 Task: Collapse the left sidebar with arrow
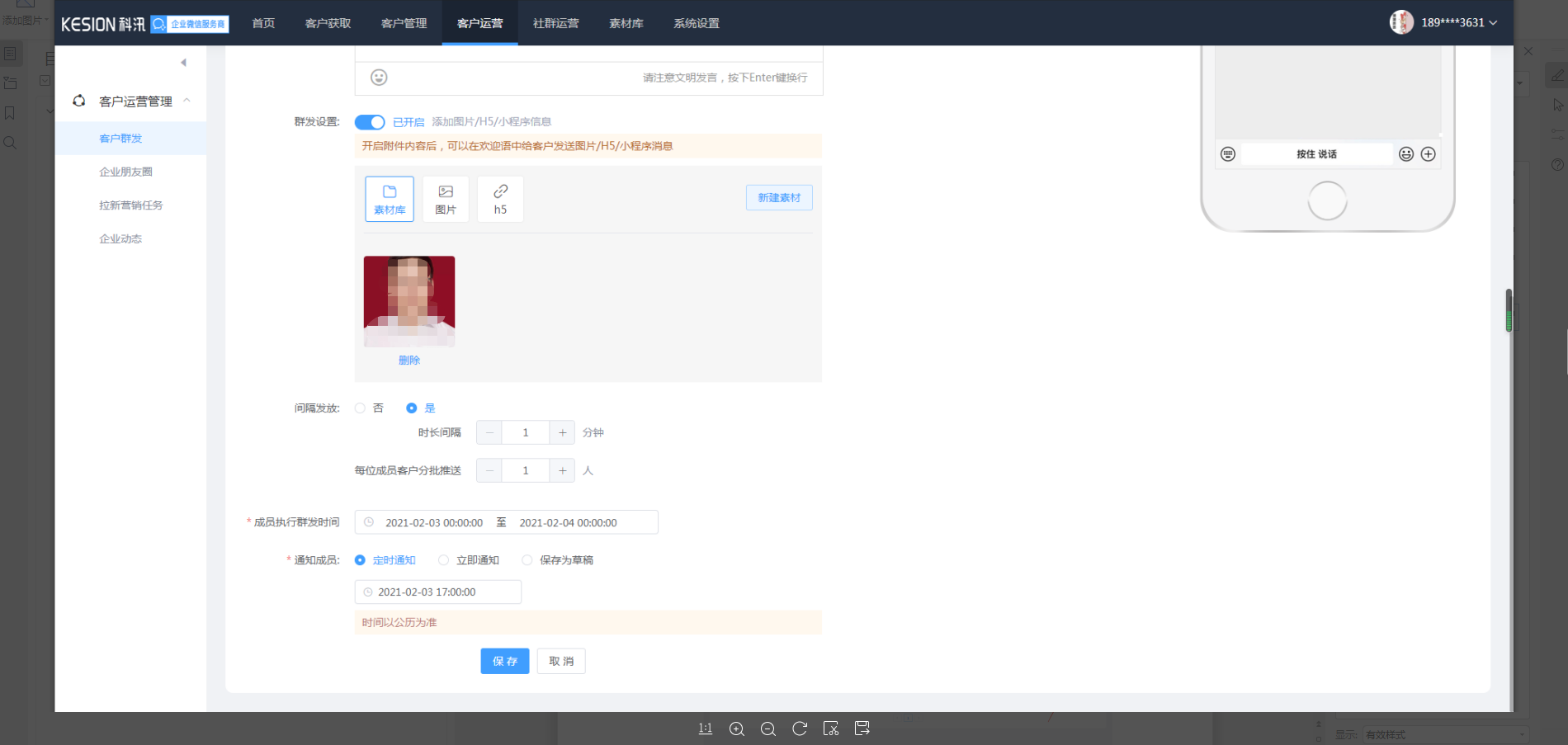183,63
